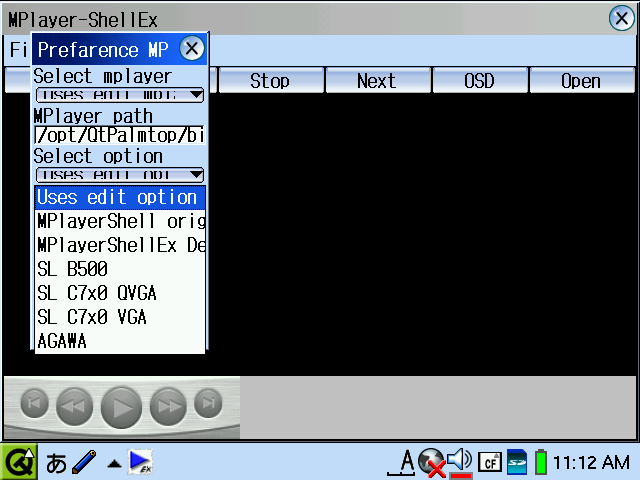Viewport: 640px width, 480px height.
Task: Click the fast forward playback control
Action: pyautogui.click(x=168, y=406)
